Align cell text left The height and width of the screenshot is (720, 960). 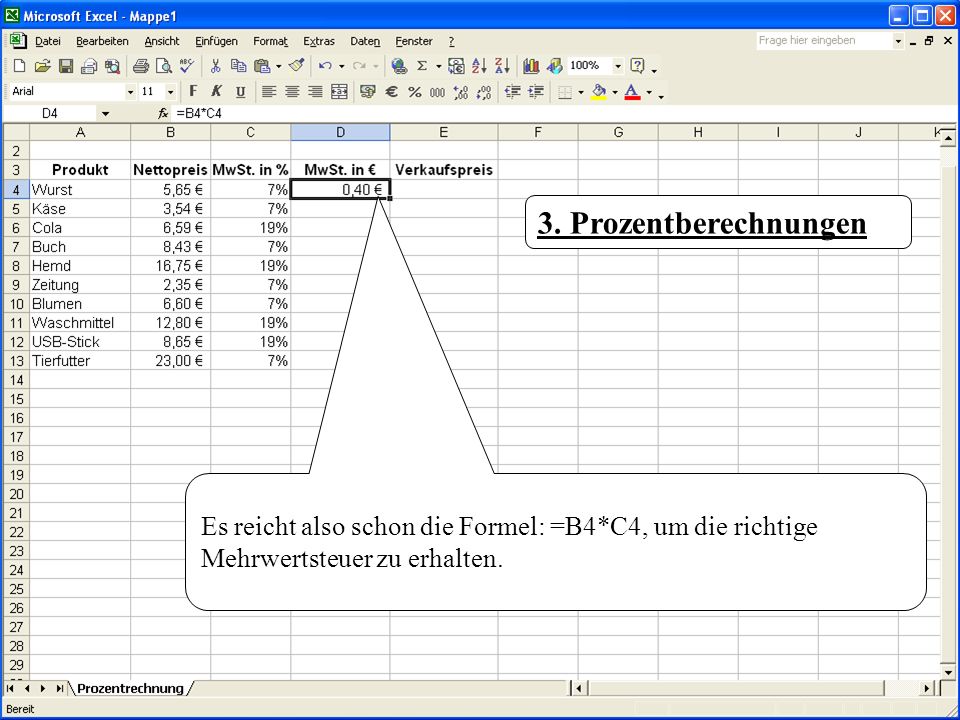[x=268, y=92]
